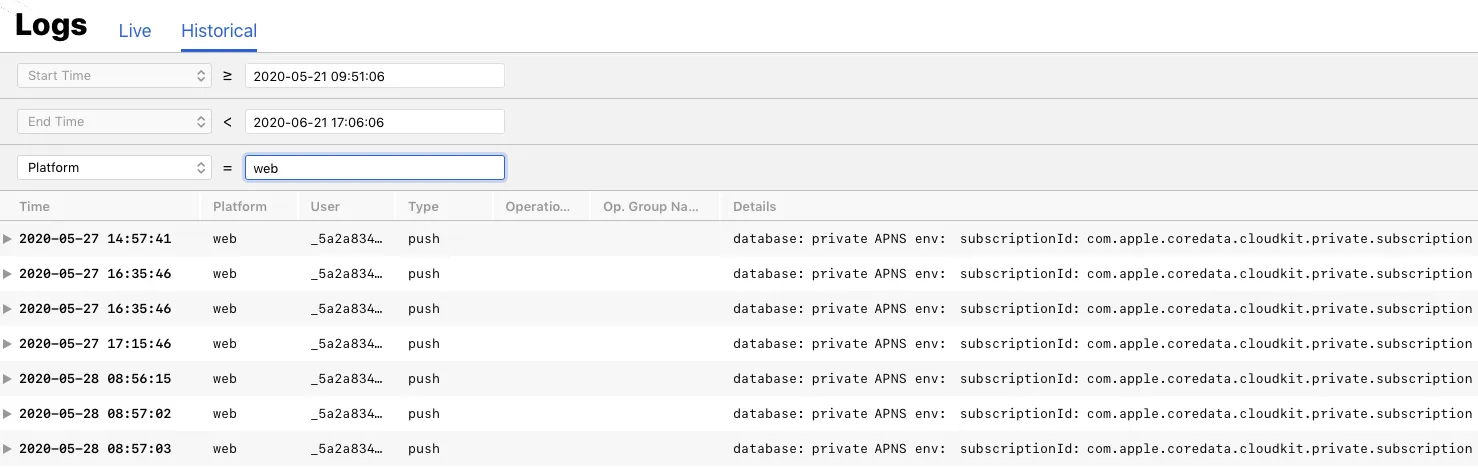Click the Details column header

click(x=754, y=207)
